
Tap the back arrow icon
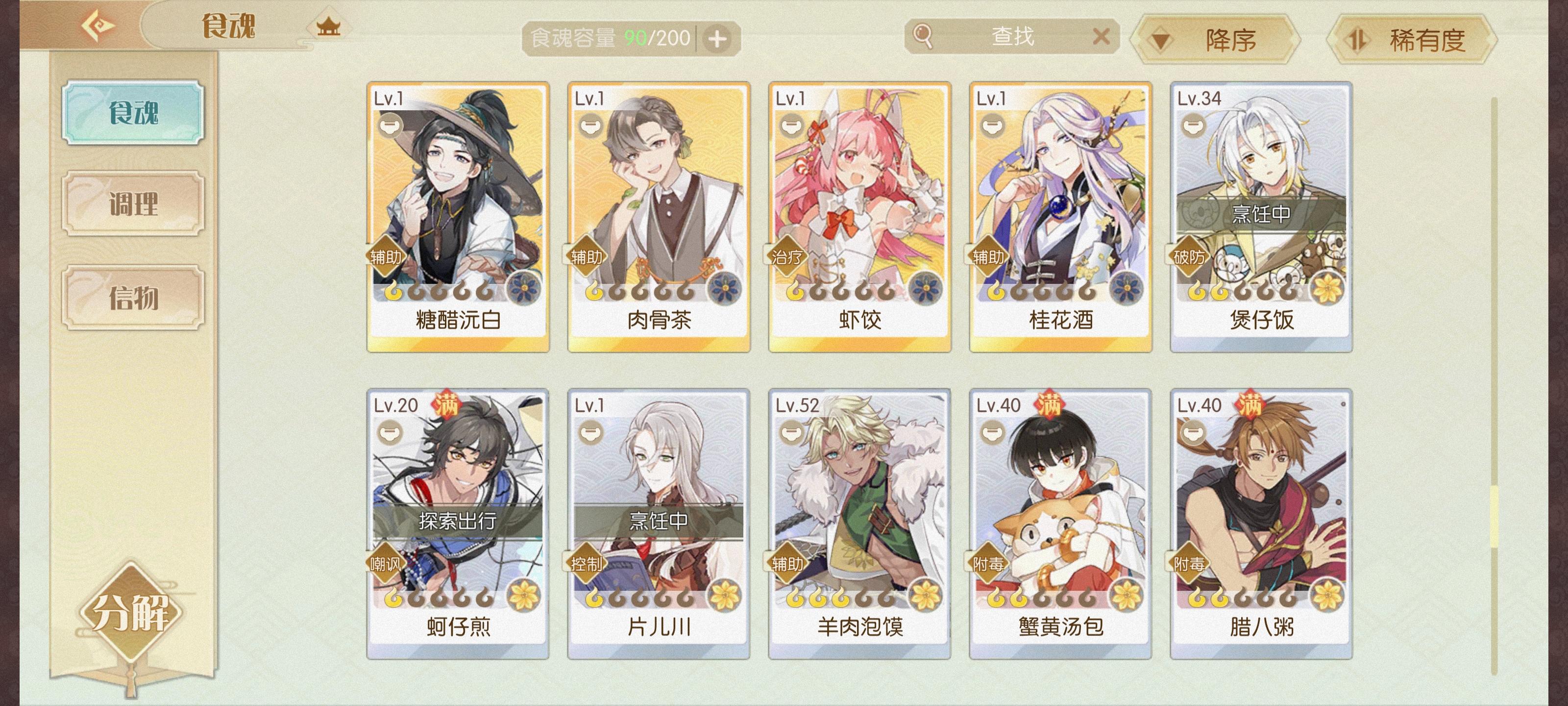pos(98,25)
